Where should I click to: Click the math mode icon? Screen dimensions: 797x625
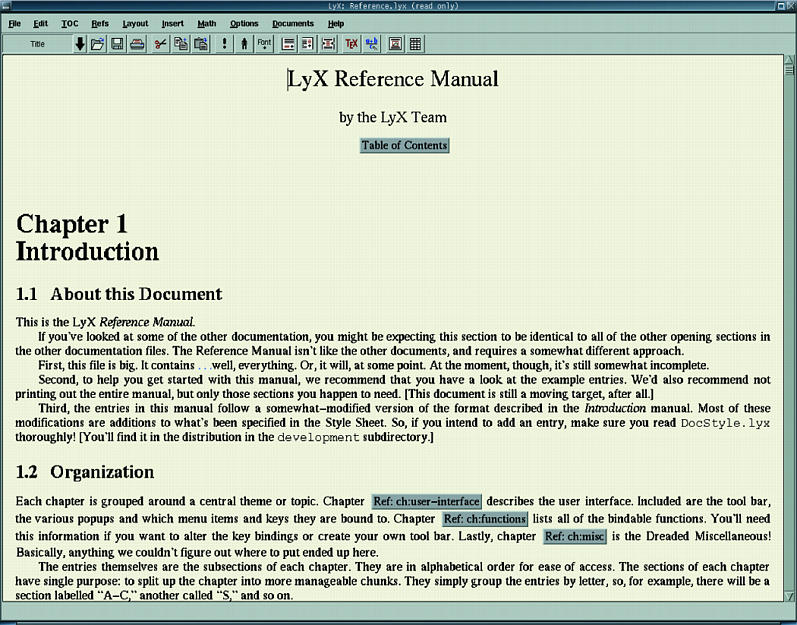[371, 44]
